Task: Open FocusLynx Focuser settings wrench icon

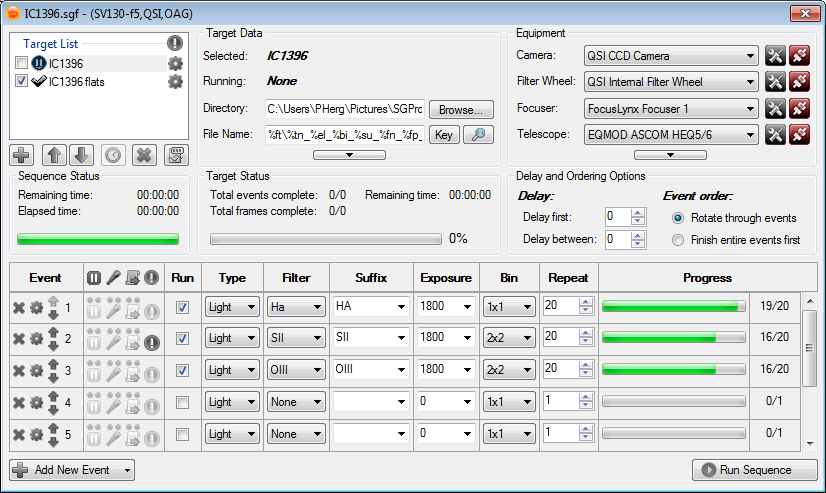Action: point(775,109)
